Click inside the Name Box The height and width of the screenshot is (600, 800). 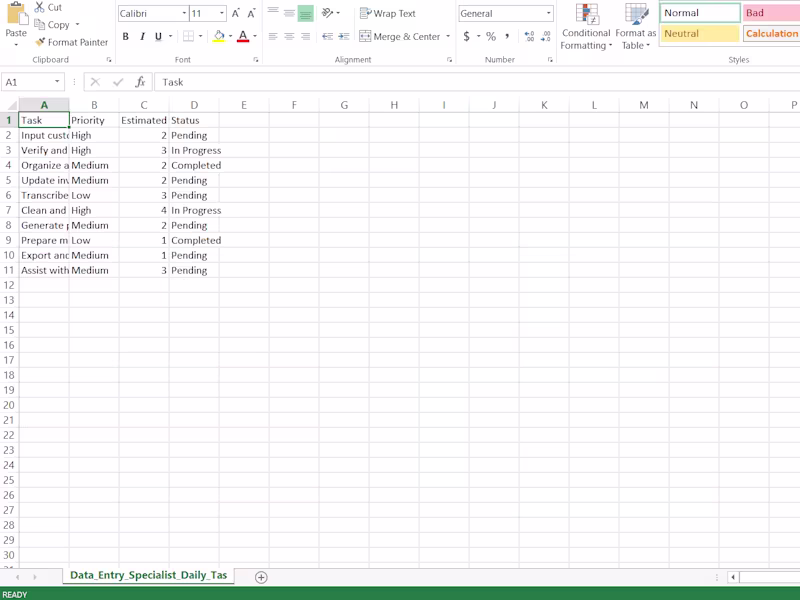click(30, 81)
